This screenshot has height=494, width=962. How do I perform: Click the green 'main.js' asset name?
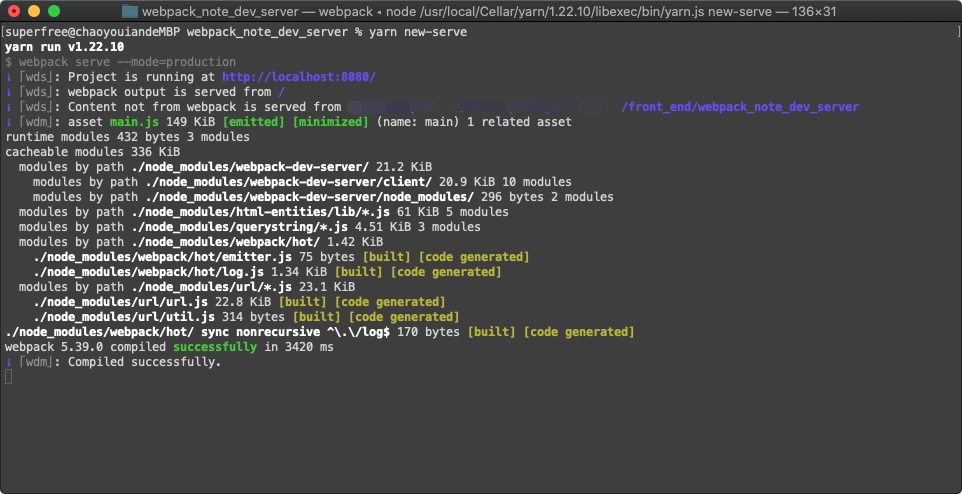point(134,122)
